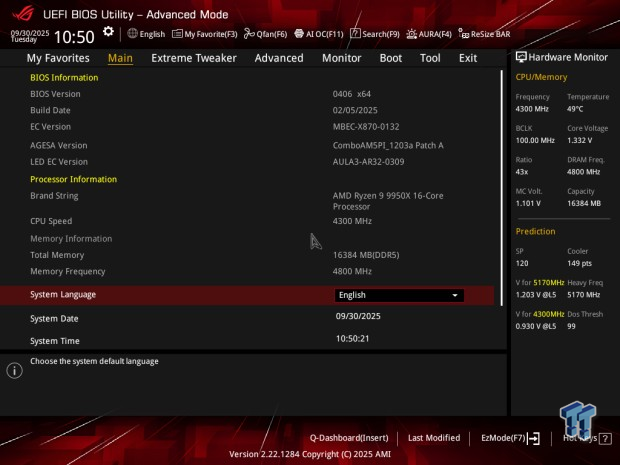Click AGESA Version ComboAM5PI_1203a Patch A
620x465 pixels.
pyautogui.click(x=388, y=146)
